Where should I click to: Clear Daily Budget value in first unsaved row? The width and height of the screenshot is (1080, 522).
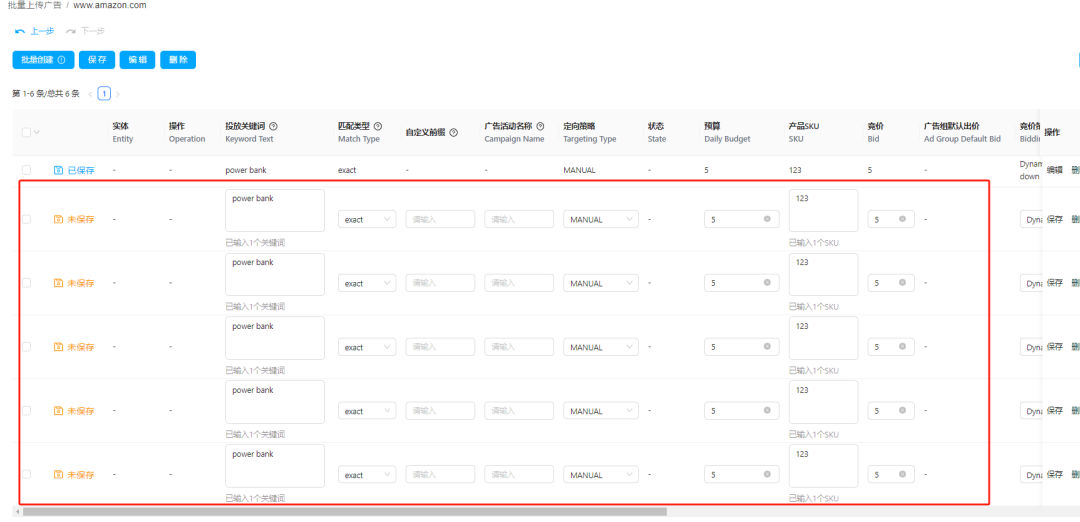click(x=767, y=220)
